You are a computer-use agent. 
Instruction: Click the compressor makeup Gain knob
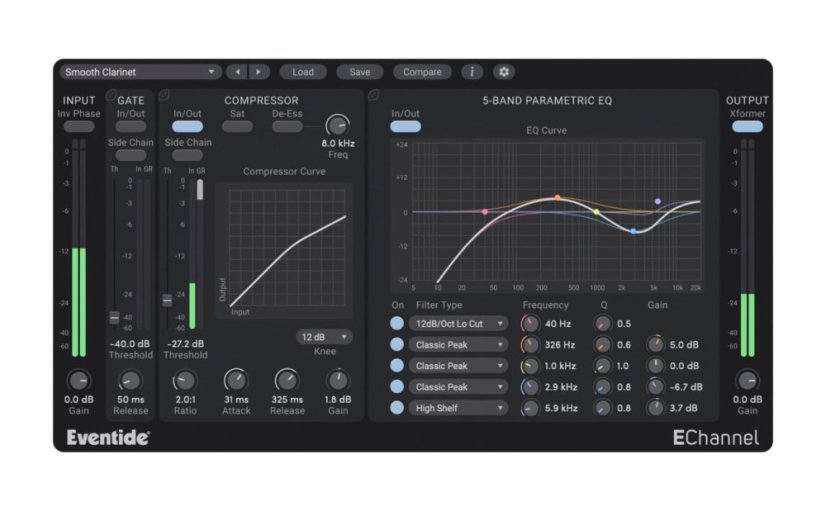pyautogui.click(x=338, y=380)
